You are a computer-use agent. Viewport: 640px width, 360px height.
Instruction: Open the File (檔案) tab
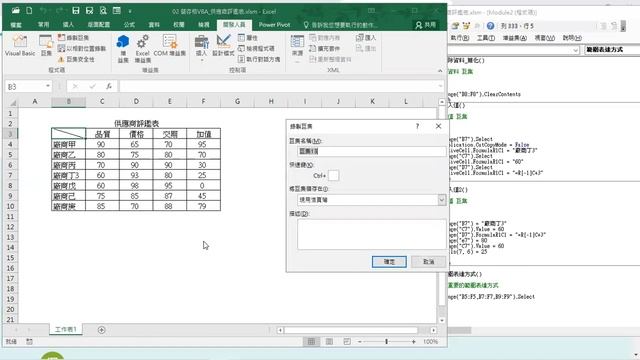pos(16,25)
